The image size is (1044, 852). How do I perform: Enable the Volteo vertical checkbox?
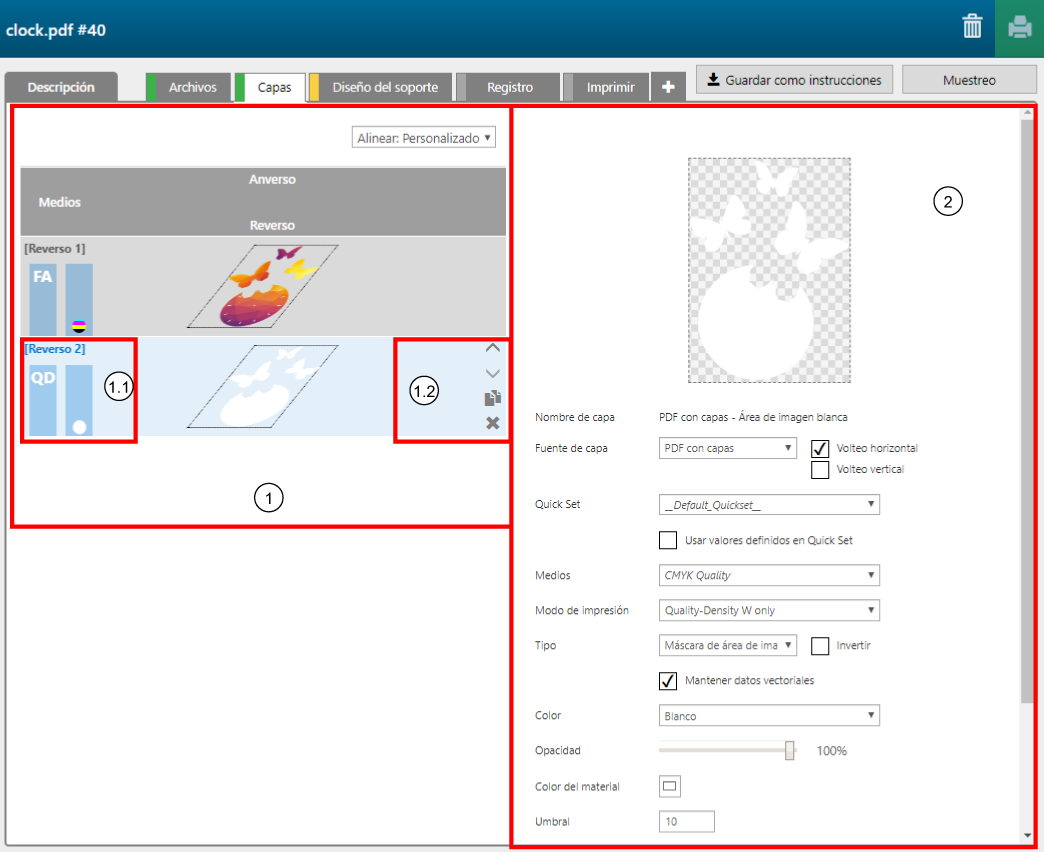point(820,469)
